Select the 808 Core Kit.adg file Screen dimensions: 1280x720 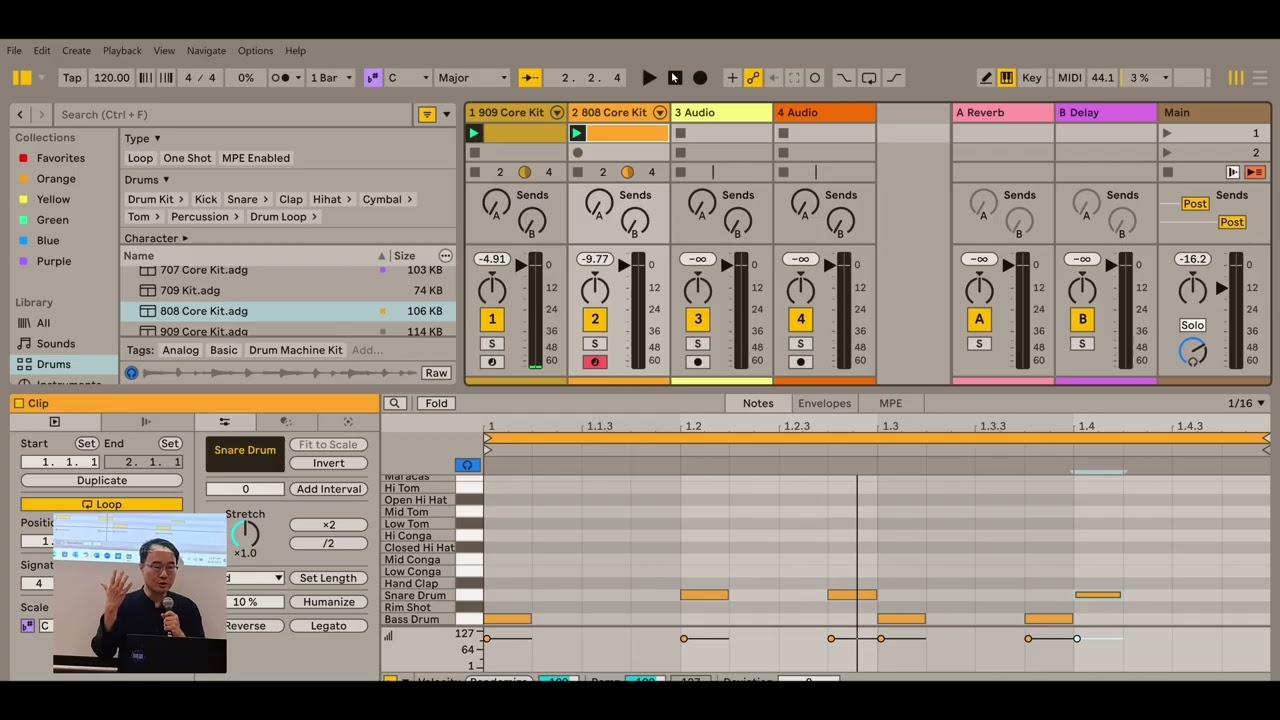click(x=287, y=311)
